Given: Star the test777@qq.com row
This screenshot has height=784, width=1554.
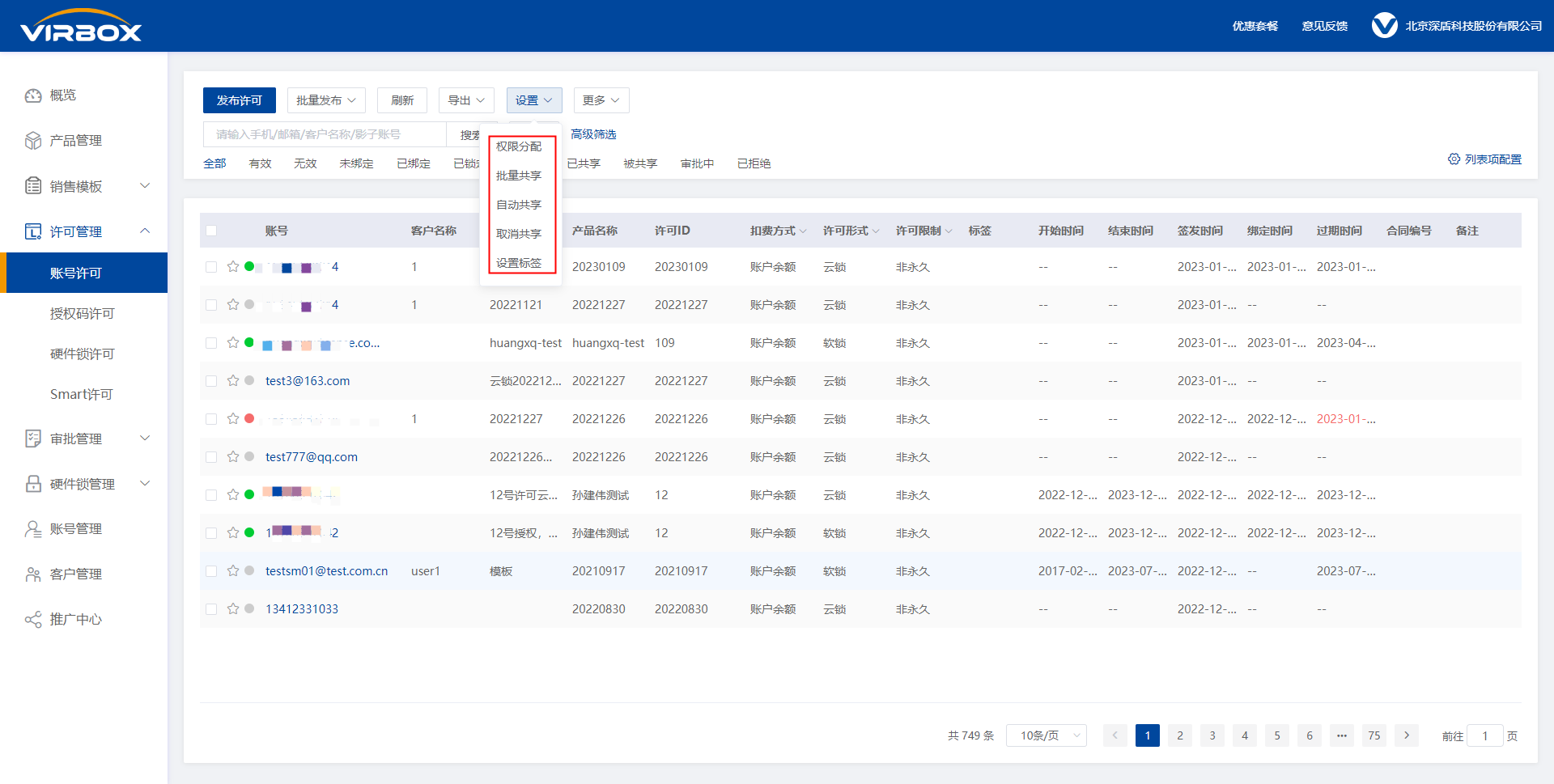Looking at the screenshot, I should coord(233,456).
